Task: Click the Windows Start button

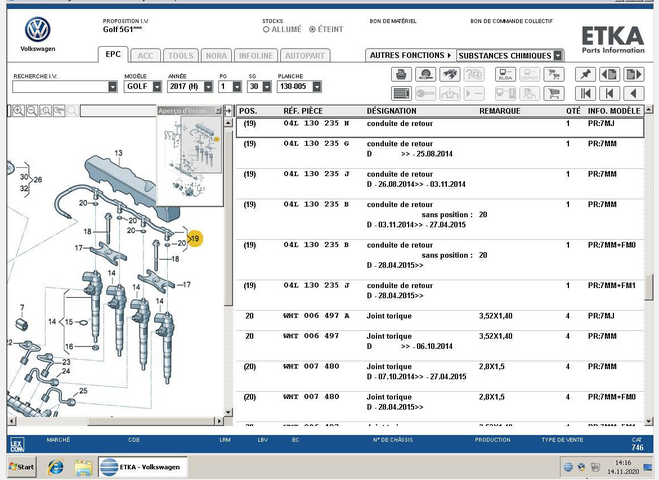Action: (x=21, y=467)
